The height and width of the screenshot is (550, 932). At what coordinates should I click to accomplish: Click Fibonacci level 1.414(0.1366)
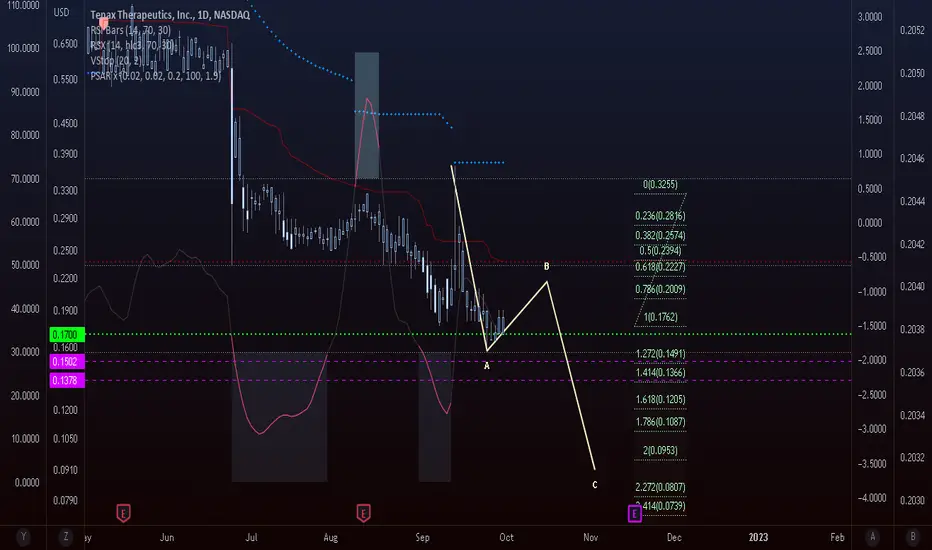[x=660, y=373]
